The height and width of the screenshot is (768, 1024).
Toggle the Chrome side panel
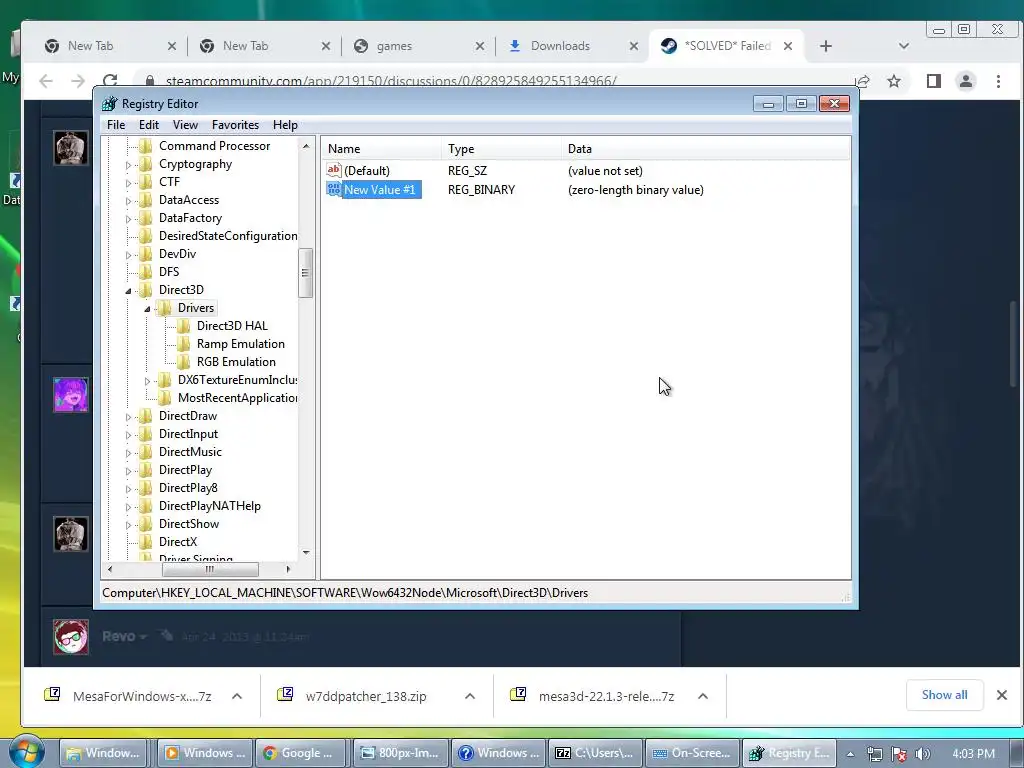coord(933,81)
